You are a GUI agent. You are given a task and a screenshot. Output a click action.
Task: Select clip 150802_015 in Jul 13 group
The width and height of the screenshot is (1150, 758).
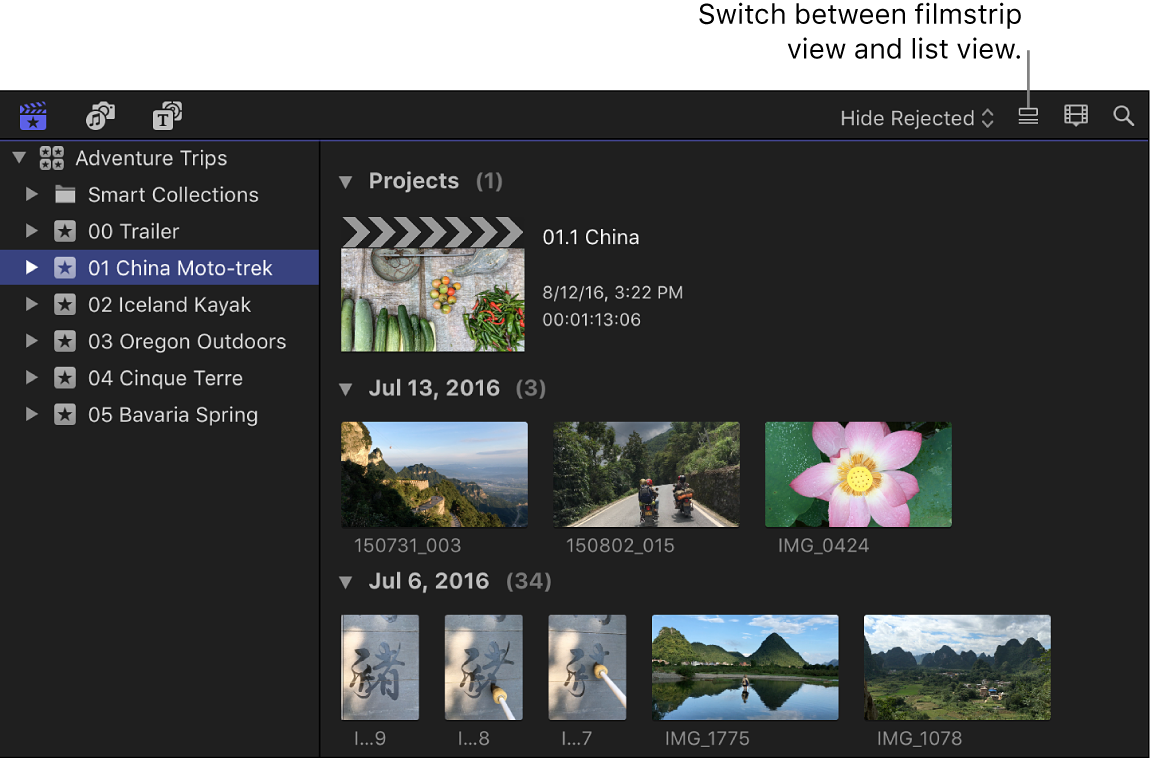[646, 474]
